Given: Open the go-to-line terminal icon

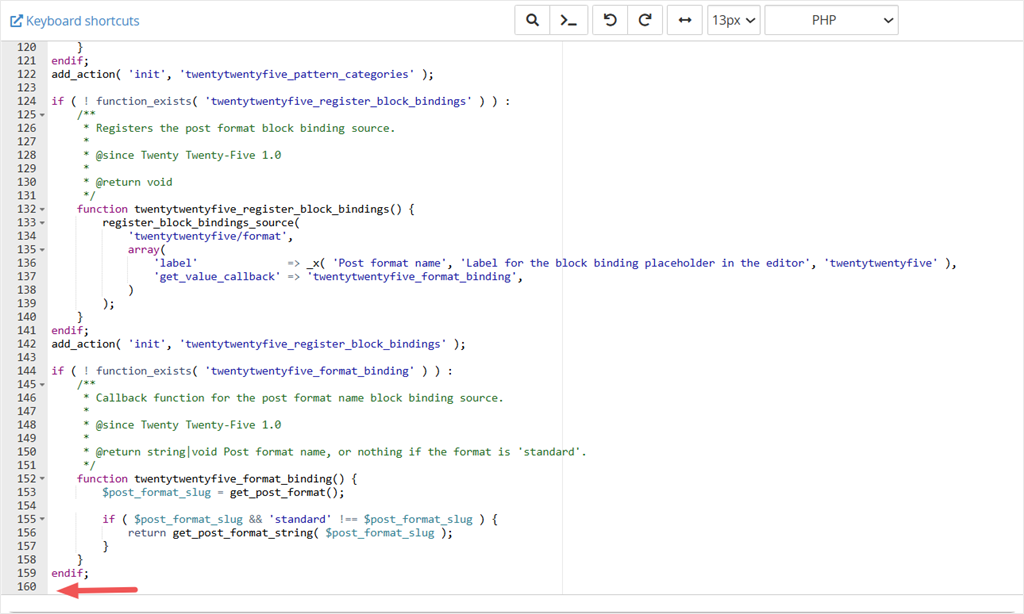Looking at the screenshot, I should [x=569, y=20].
